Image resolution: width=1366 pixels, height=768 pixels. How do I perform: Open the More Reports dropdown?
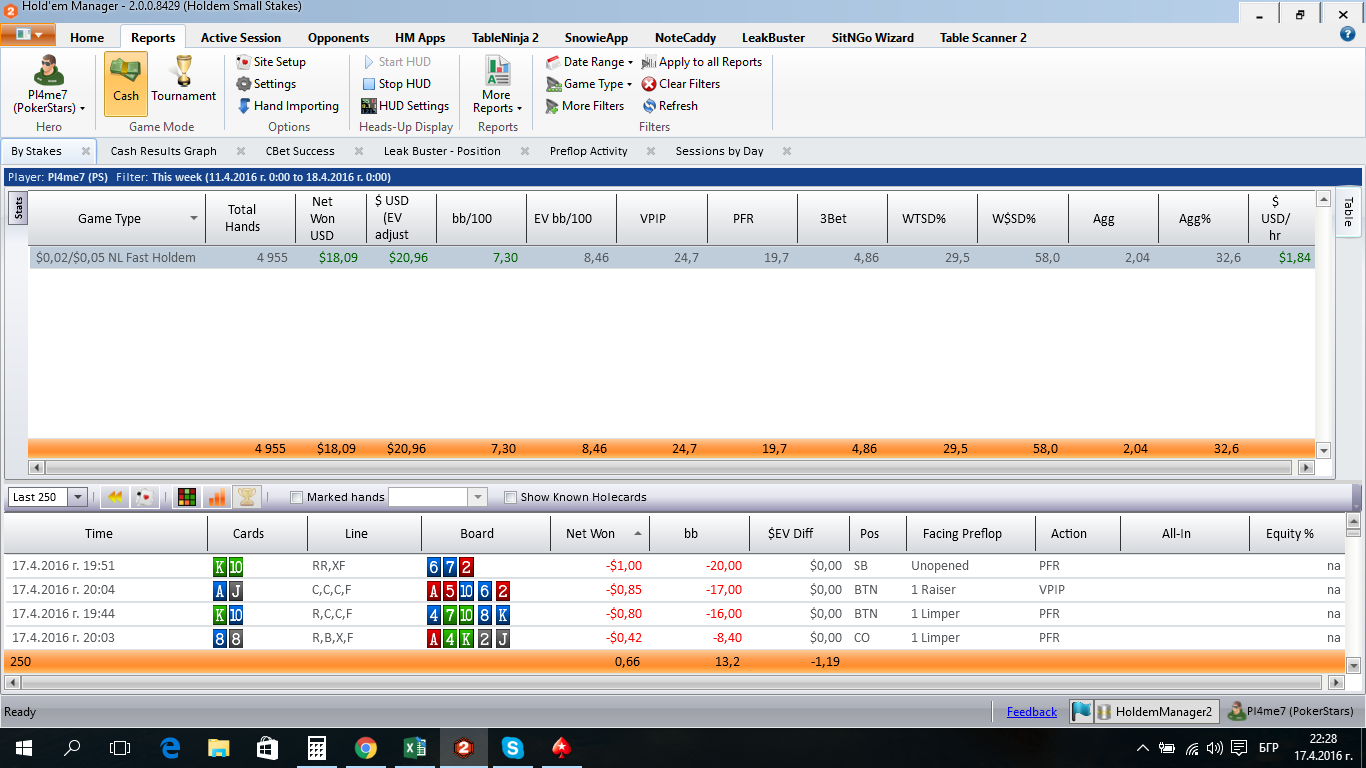pyautogui.click(x=497, y=85)
